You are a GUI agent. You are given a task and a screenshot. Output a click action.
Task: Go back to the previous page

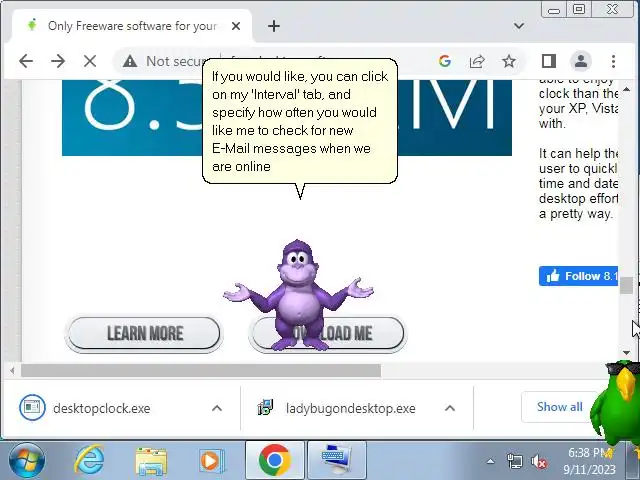(26, 61)
